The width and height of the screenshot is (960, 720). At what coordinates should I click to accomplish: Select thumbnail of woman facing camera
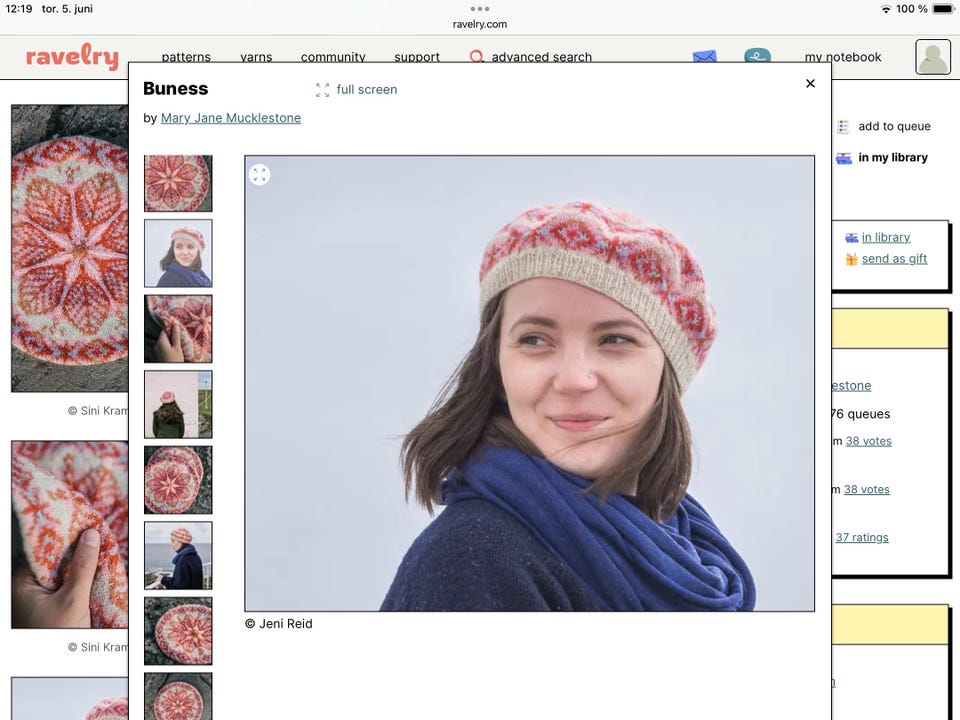[178, 253]
